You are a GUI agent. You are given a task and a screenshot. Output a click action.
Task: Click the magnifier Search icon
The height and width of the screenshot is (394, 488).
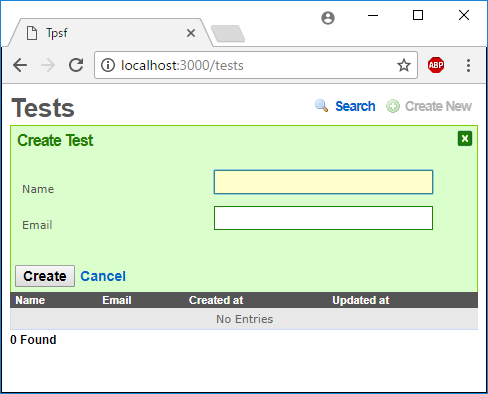click(x=321, y=106)
